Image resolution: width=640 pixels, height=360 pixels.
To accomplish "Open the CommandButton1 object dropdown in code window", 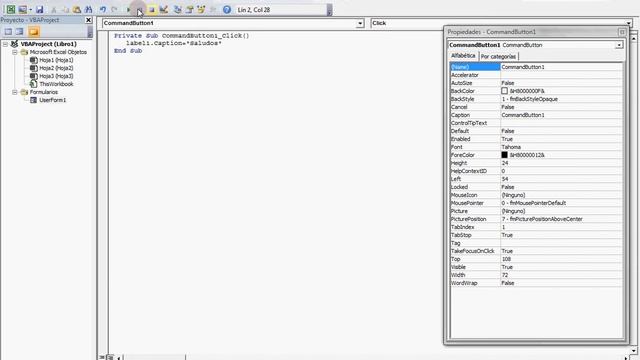I will 360,23.
